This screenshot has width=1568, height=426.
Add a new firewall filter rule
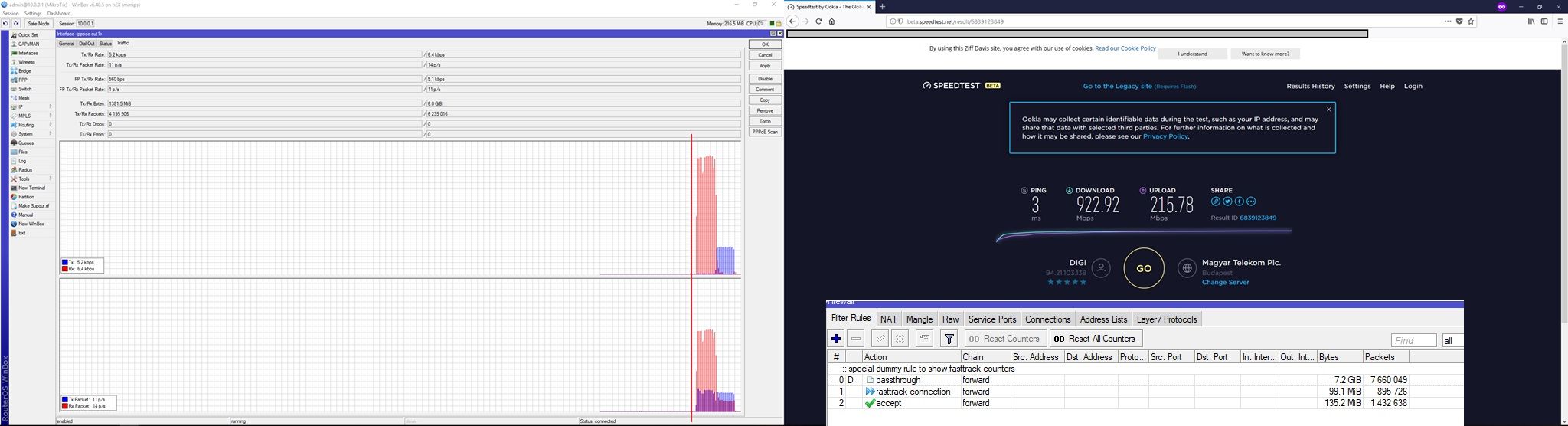(x=836, y=339)
